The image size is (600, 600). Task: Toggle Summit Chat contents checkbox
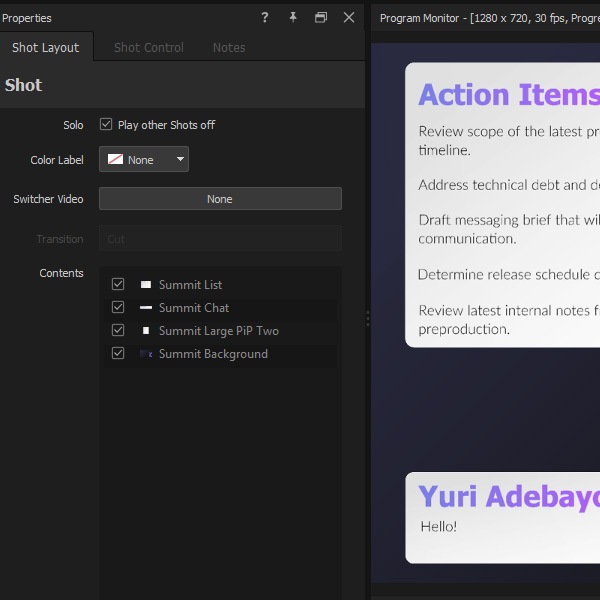[x=118, y=307]
